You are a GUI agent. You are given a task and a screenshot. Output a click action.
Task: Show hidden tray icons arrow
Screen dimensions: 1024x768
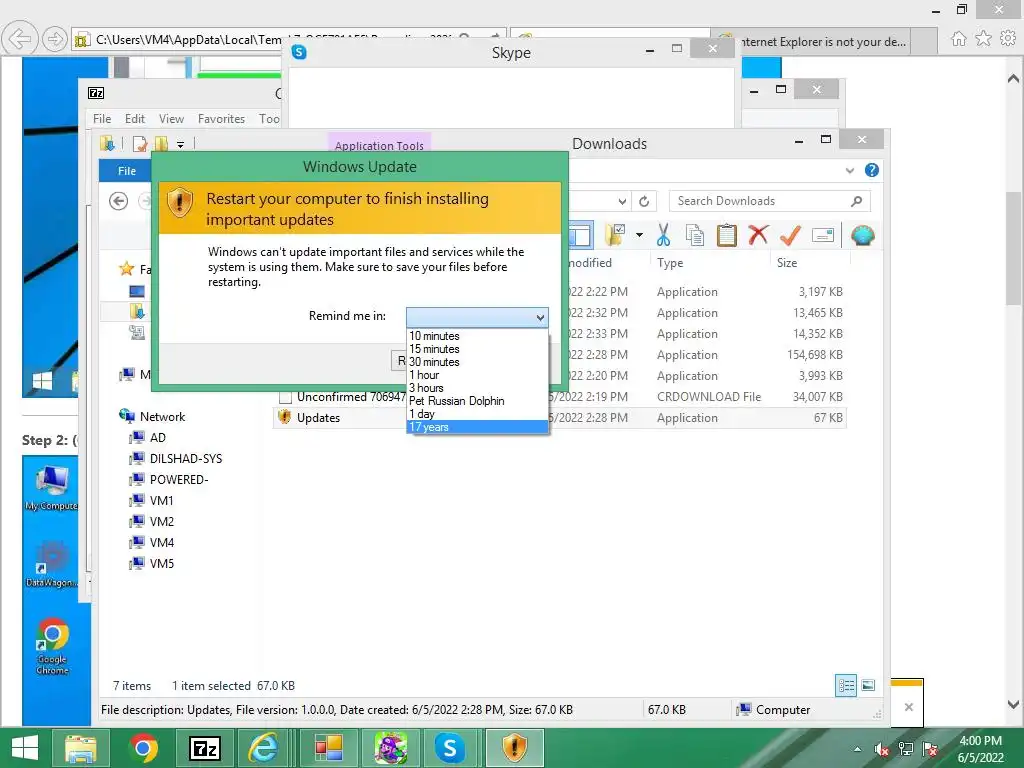click(857, 750)
